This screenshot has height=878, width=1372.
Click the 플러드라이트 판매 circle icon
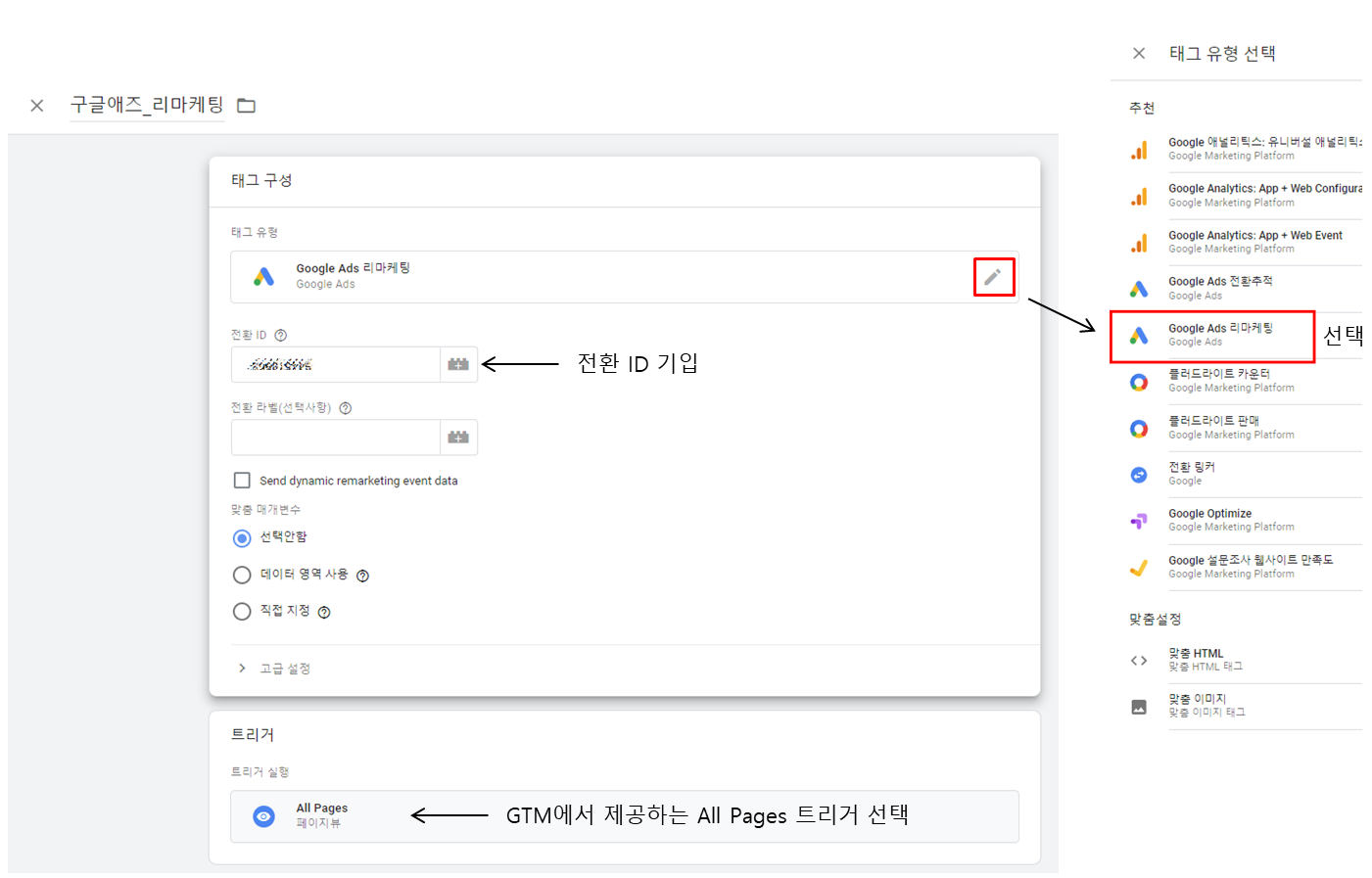[1139, 429]
